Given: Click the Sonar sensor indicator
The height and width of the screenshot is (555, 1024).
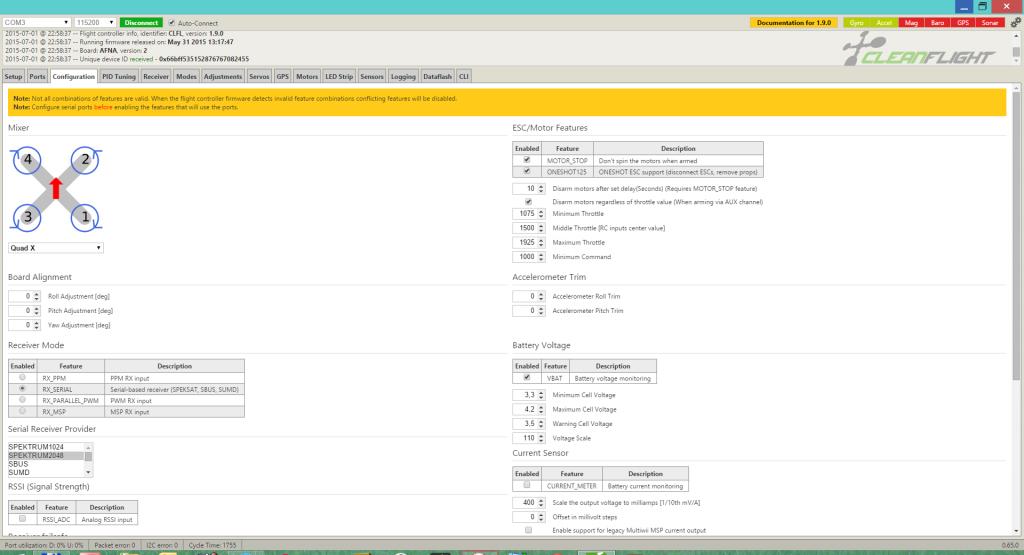Looking at the screenshot, I should pos(988,22).
